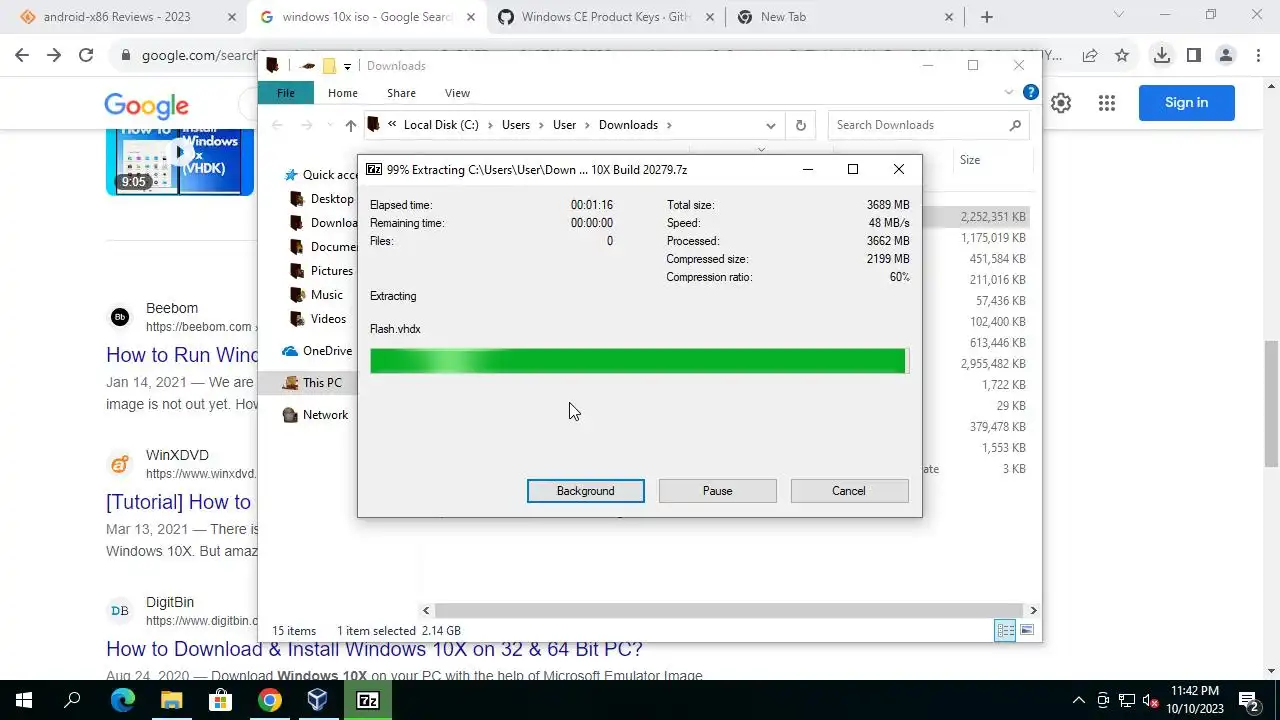This screenshot has height=720, width=1280.
Task: Expand the Downloads breadcrumb arrow
Action: click(669, 125)
